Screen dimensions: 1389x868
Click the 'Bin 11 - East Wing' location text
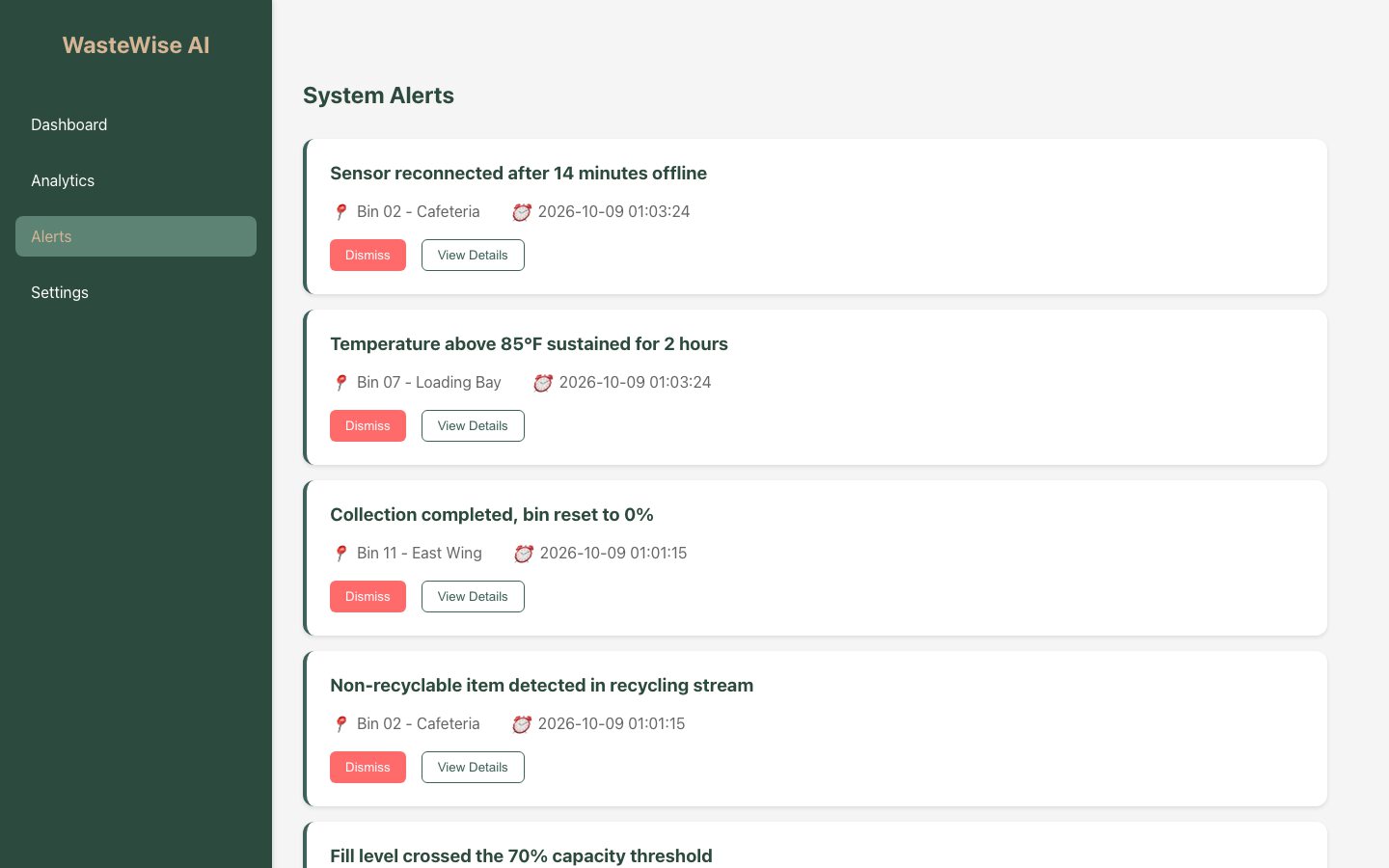(420, 554)
